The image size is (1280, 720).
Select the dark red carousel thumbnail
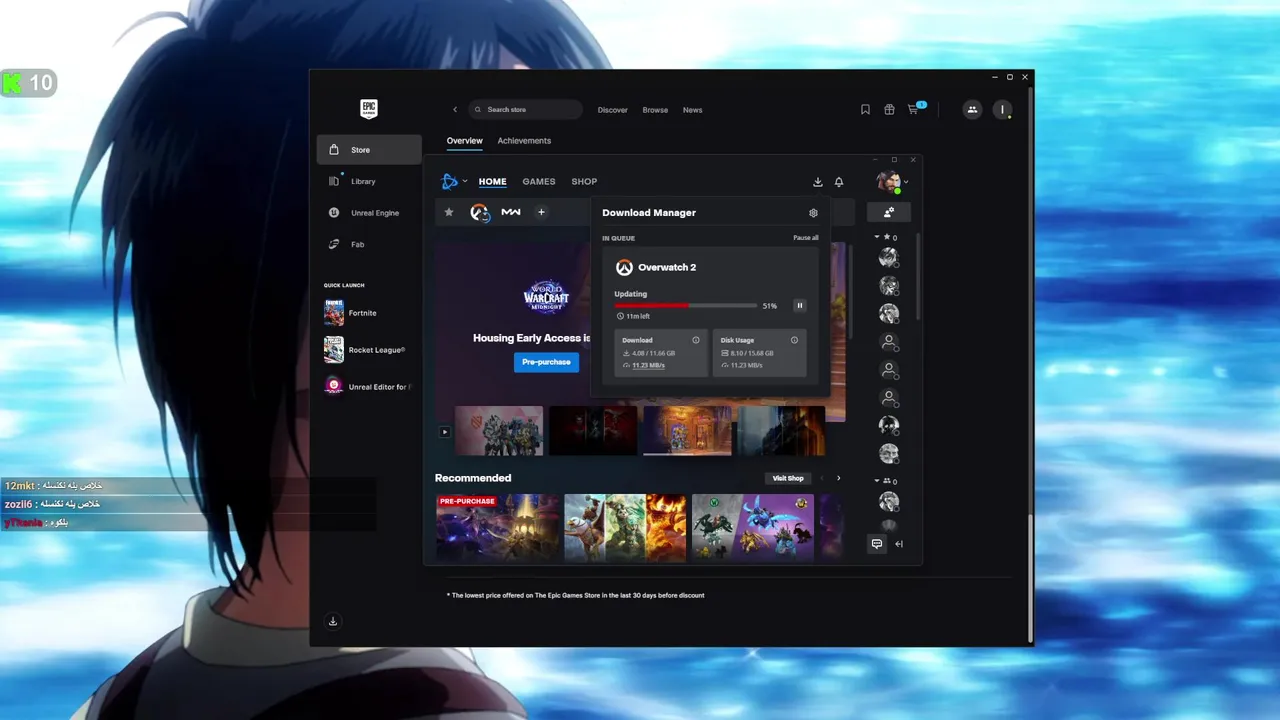[x=593, y=431]
